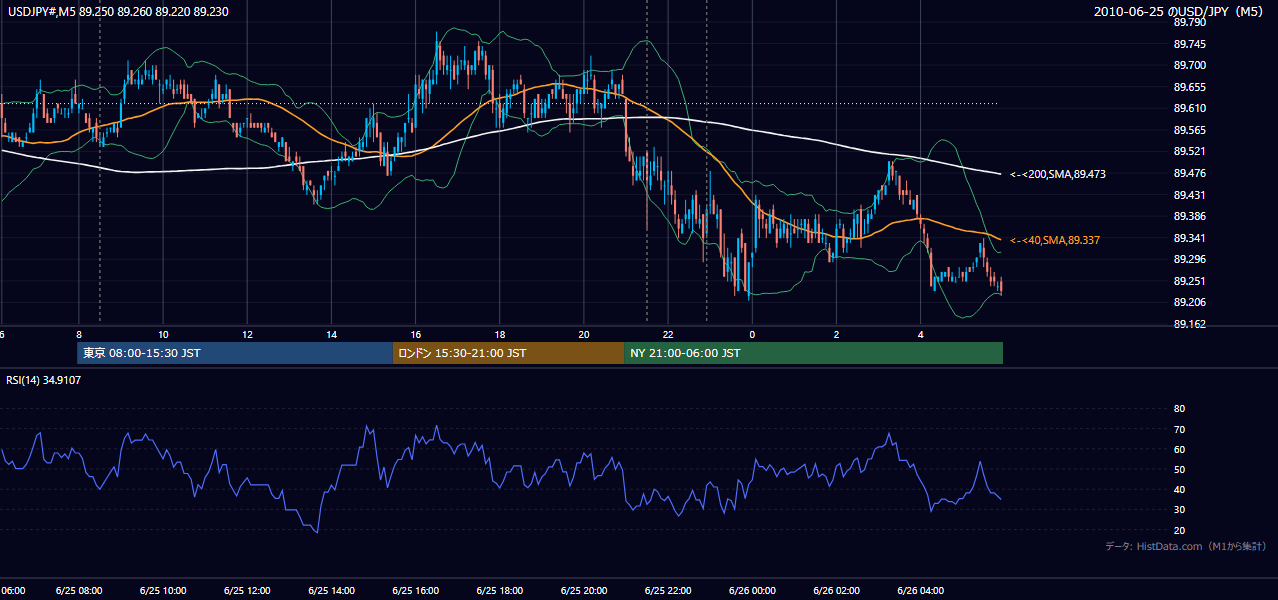Click price axis value 89.251
This screenshot has width=1278, height=600.
1189,281
